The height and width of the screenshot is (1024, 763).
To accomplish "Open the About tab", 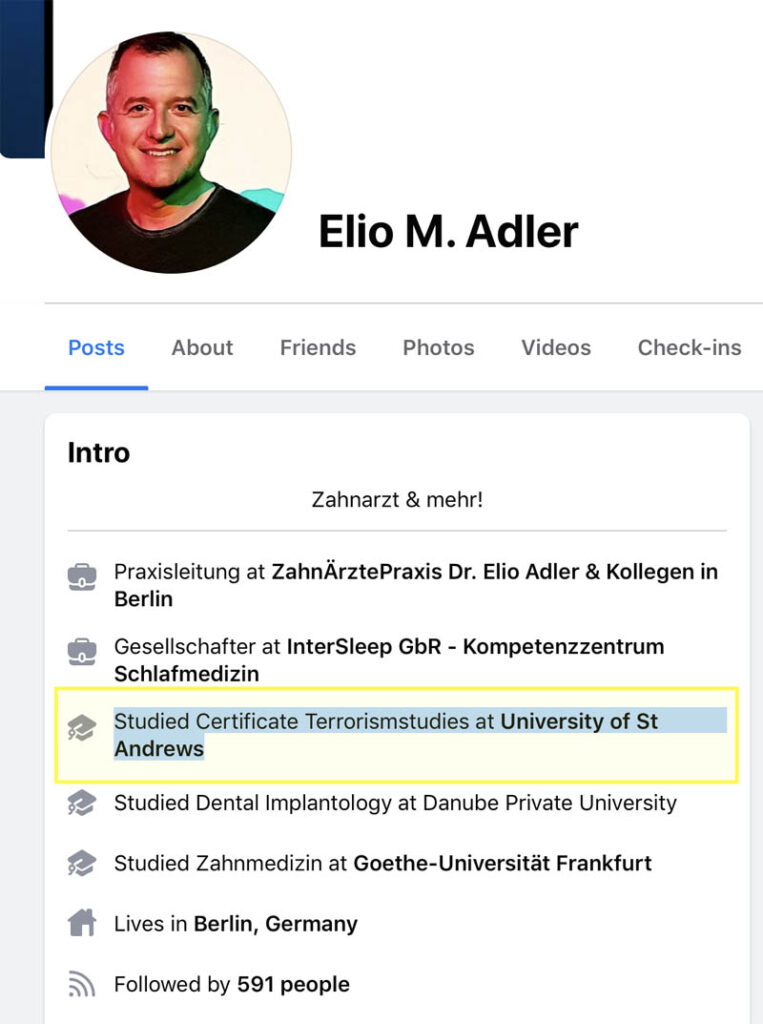I will click(x=202, y=348).
